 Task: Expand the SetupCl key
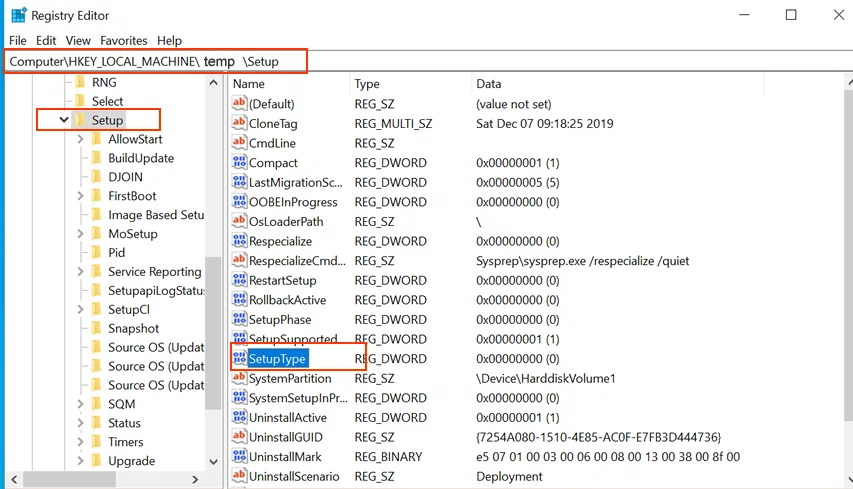coord(81,309)
